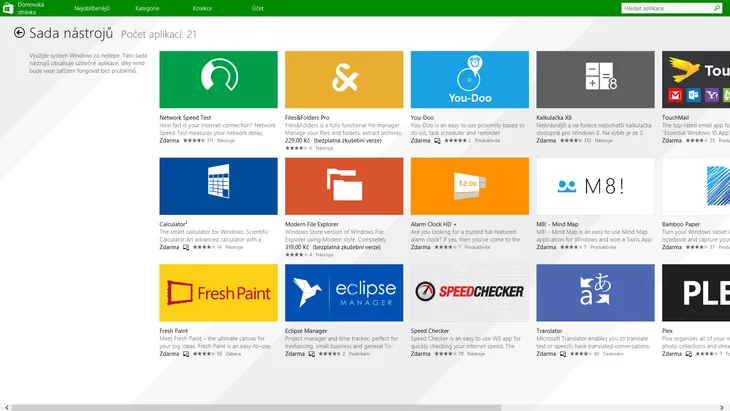Click the Speed Checker title text
This screenshot has width=730, height=411.
point(430,331)
